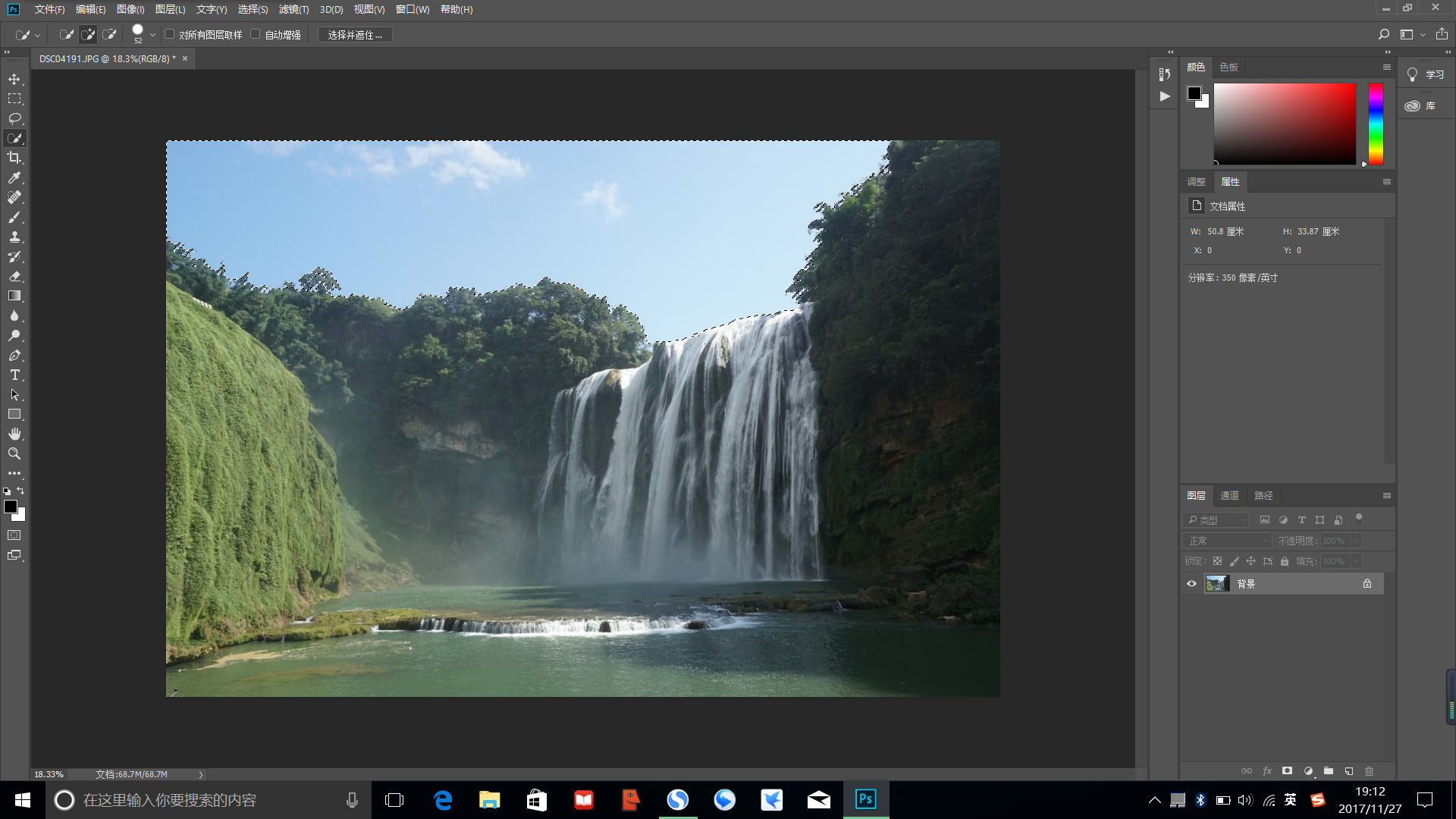Switch to the 通道 tab
This screenshot has width=1456, height=819.
1229,495
